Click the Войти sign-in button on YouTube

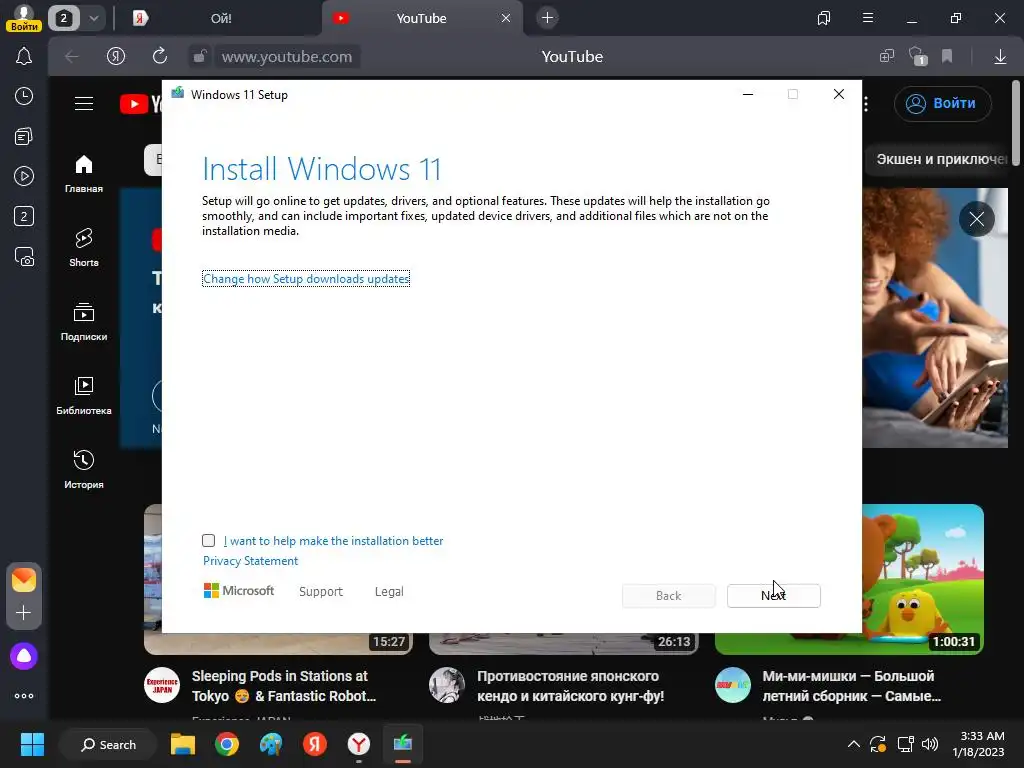point(943,103)
